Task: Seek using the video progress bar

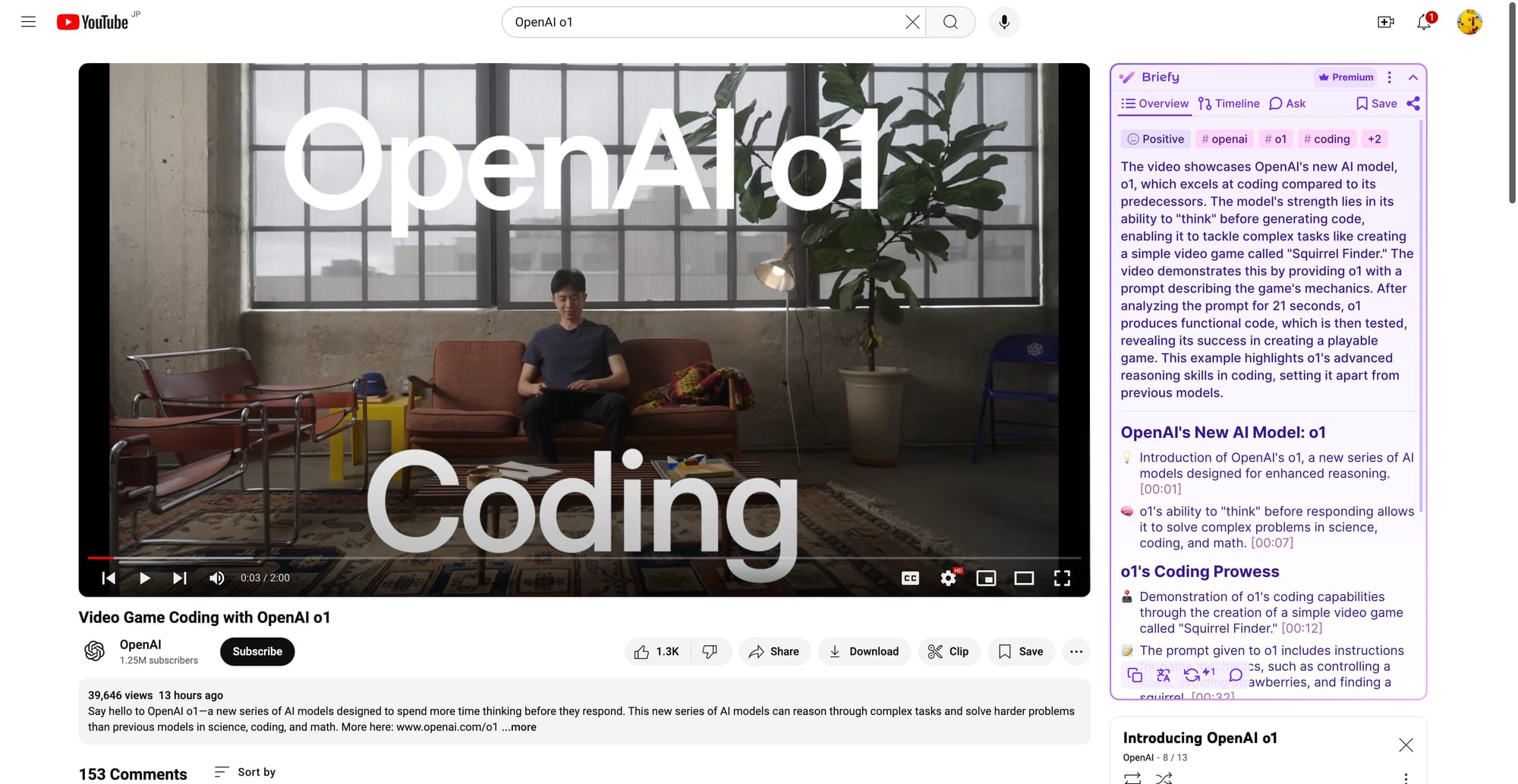Action: coord(584,558)
